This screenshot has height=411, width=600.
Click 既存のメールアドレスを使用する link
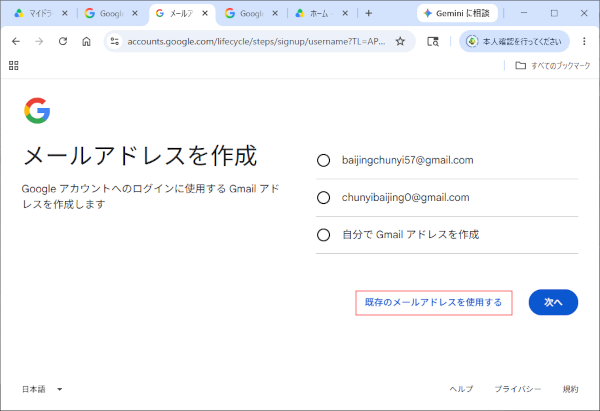[434, 303]
